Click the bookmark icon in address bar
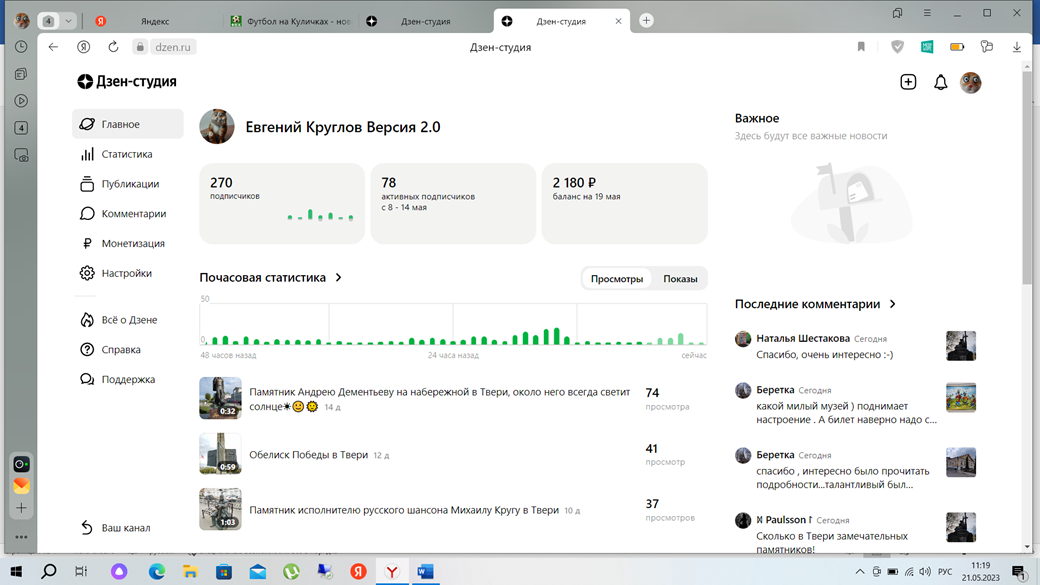Viewport: 1040px width, 585px height. 861,47
